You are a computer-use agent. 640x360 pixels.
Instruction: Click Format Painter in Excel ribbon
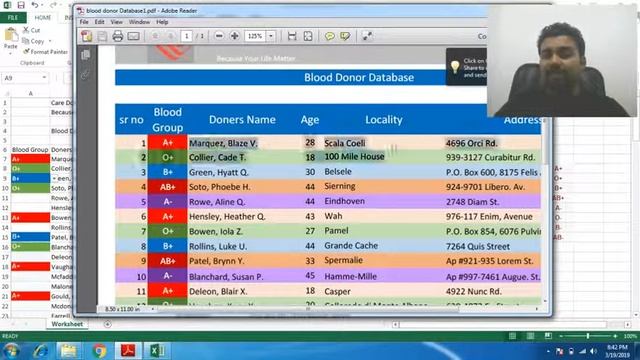point(45,52)
